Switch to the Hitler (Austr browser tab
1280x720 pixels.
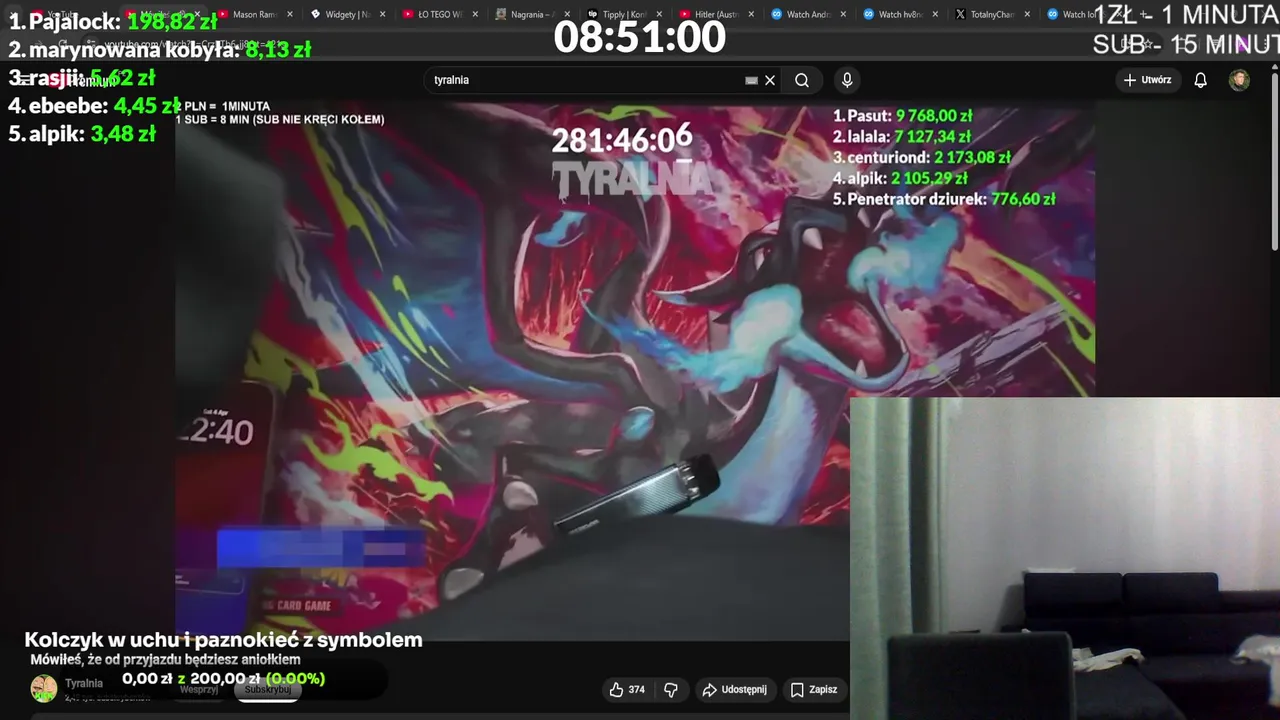716,14
